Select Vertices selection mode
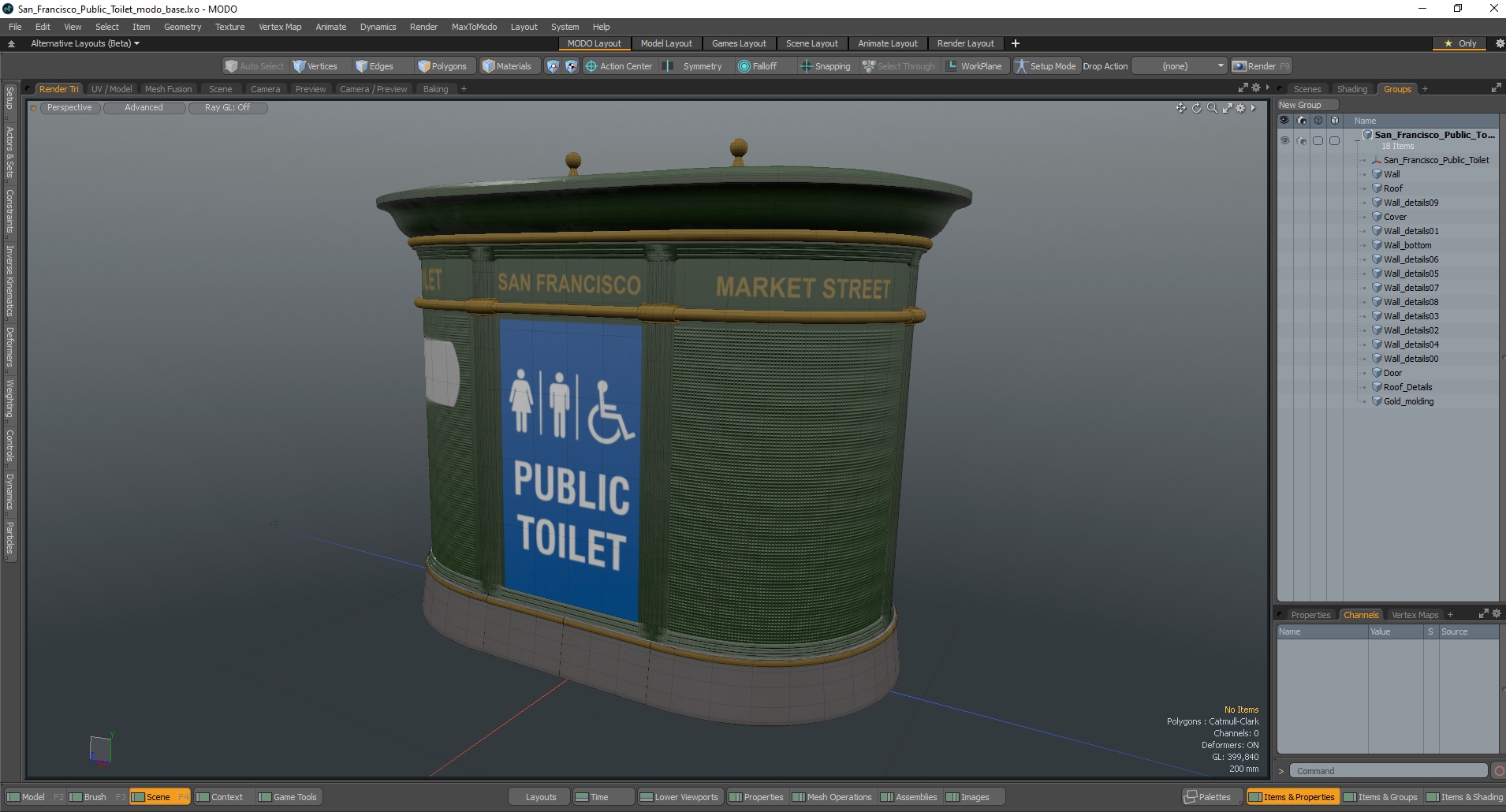This screenshot has width=1506, height=812. pyautogui.click(x=315, y=66)
